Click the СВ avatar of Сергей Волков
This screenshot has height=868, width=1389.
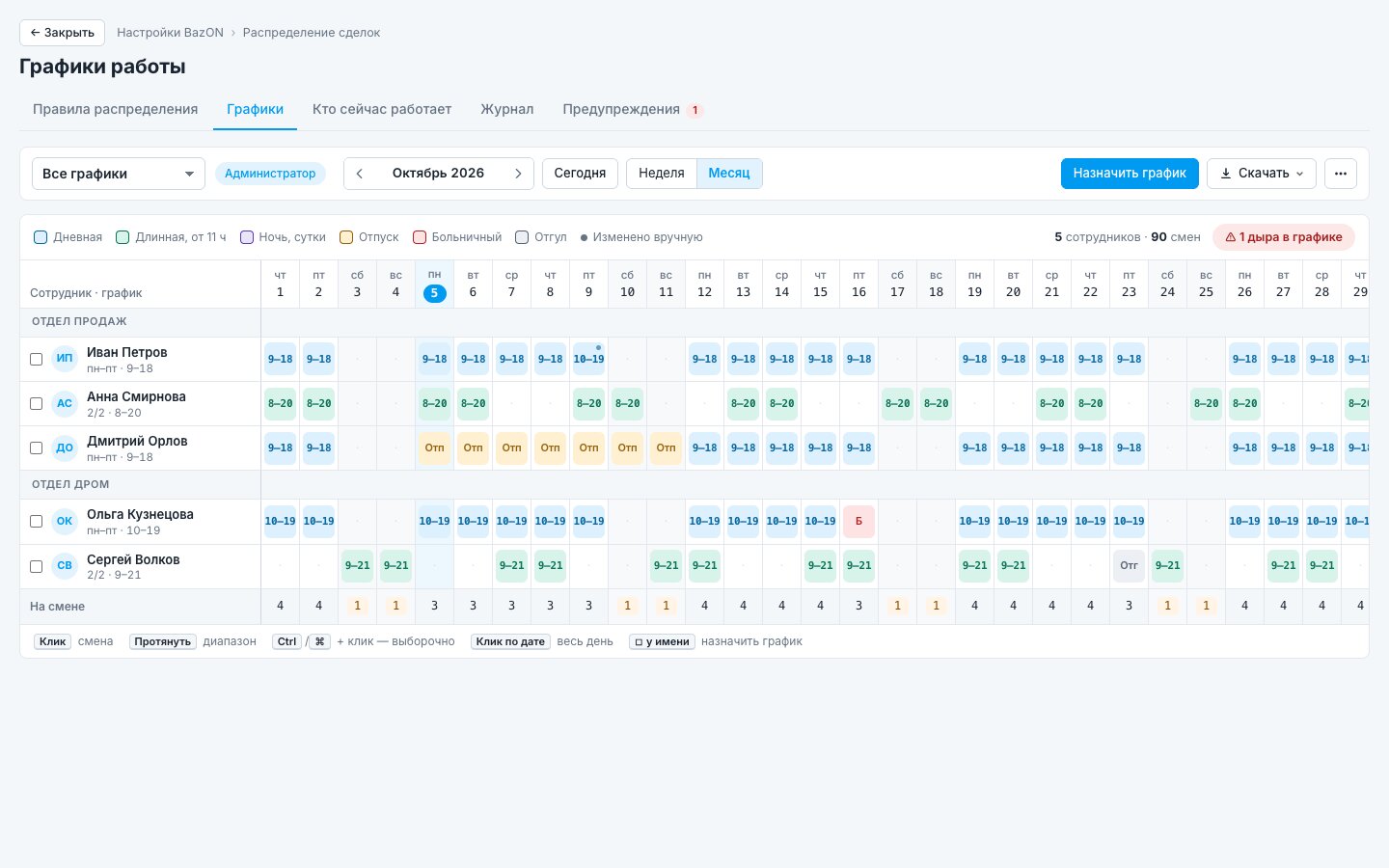tap(65, 566)
